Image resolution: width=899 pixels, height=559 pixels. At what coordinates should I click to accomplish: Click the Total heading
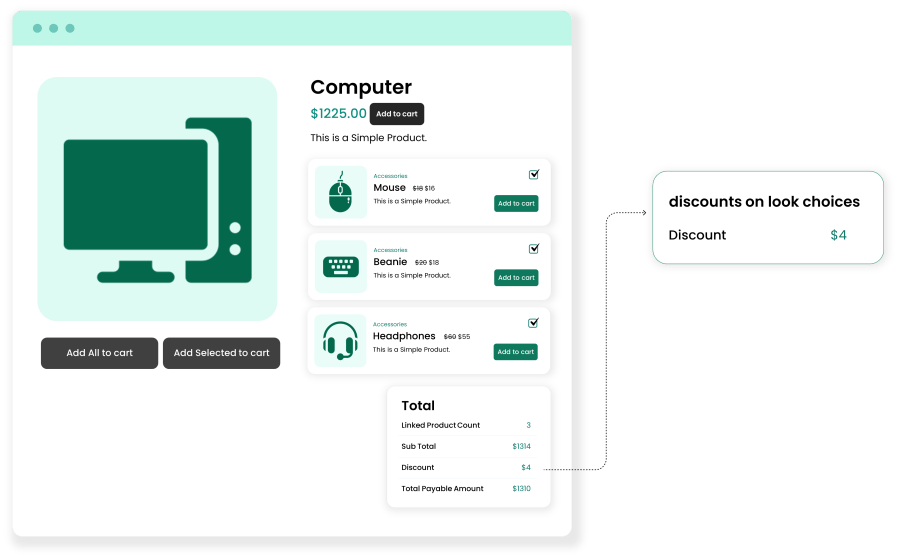[x=418, y=405]
